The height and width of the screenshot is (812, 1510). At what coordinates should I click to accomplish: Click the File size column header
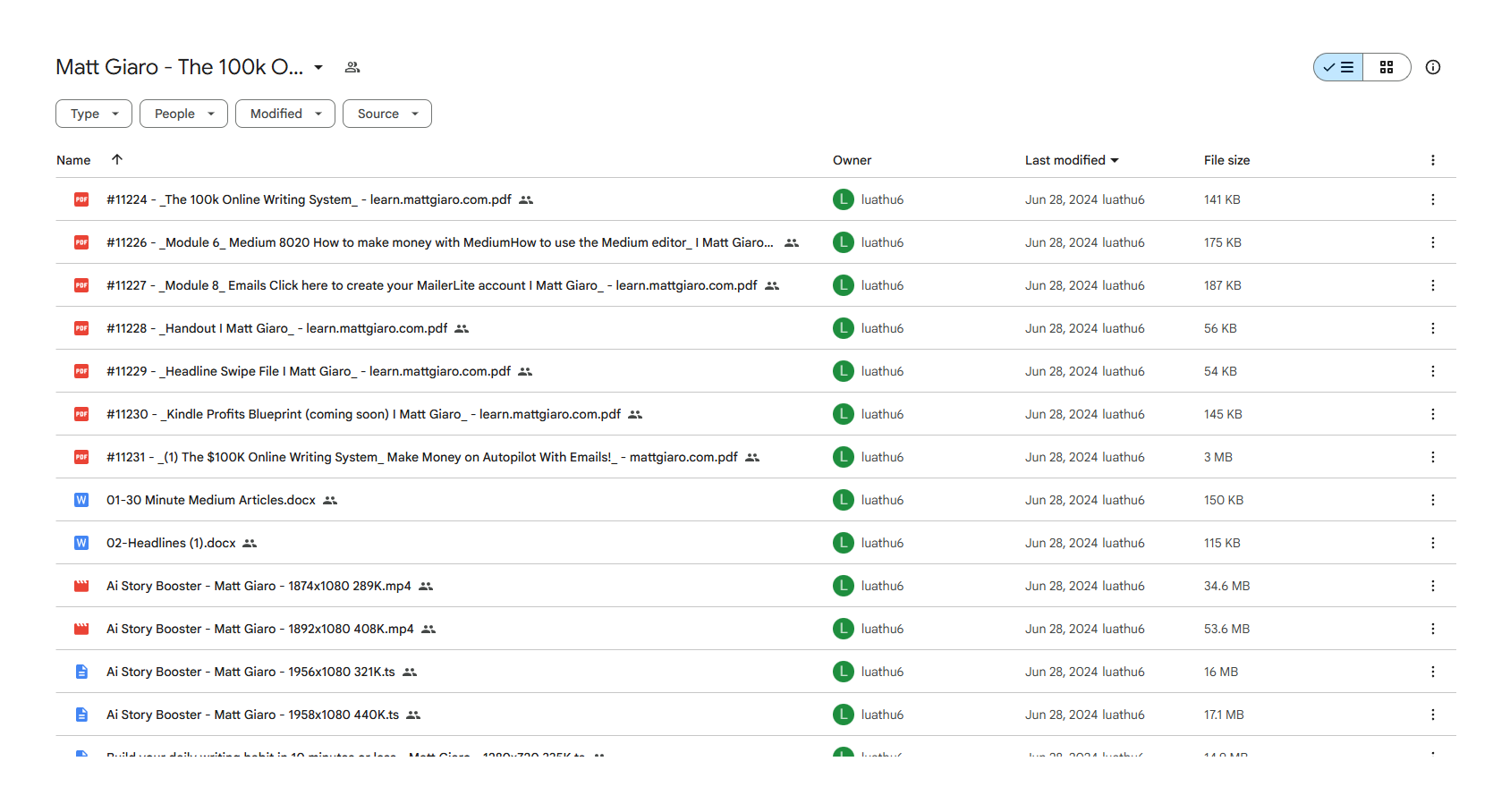coord(1226,160)
